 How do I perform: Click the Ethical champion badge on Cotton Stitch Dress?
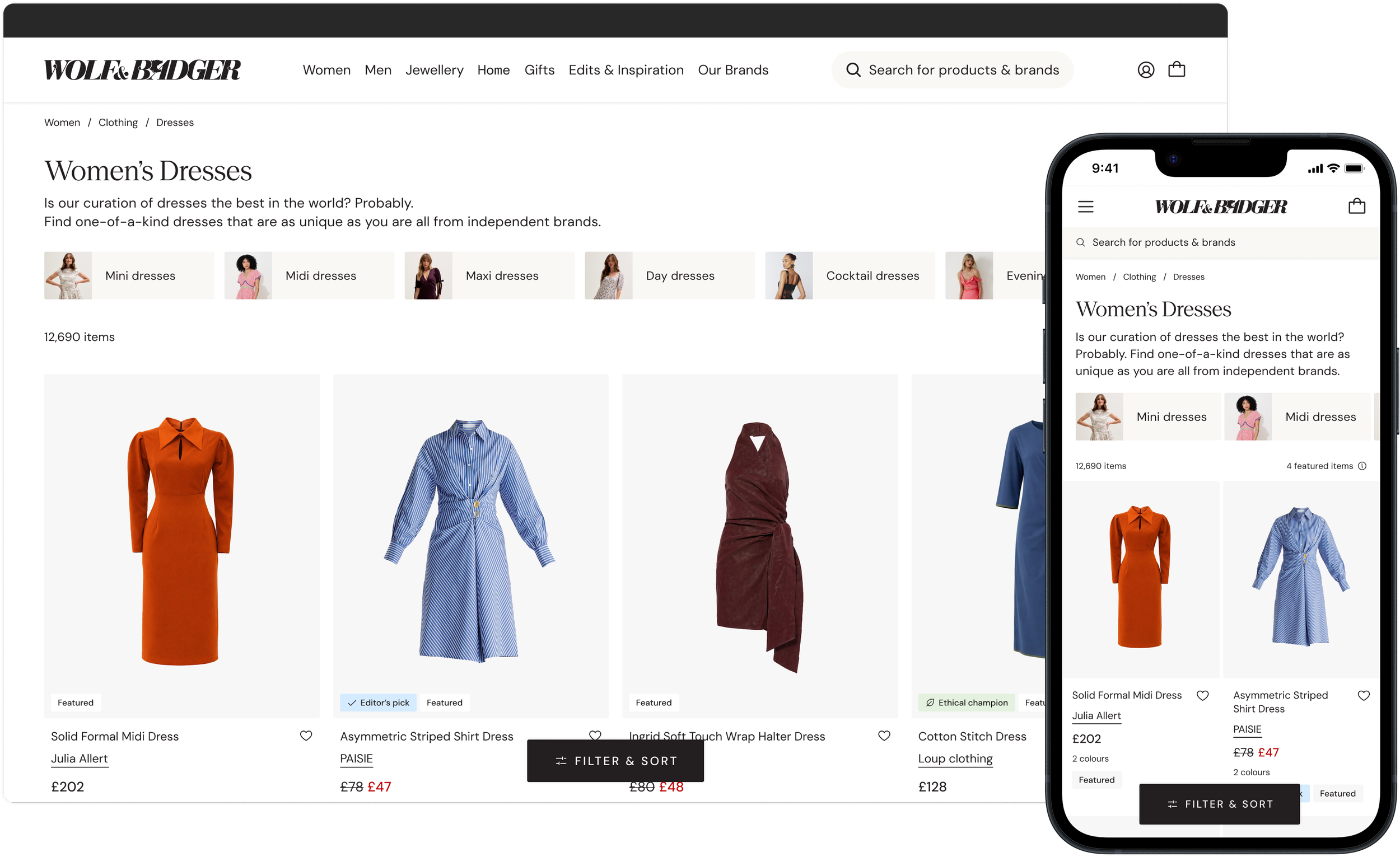coord(966,703)
